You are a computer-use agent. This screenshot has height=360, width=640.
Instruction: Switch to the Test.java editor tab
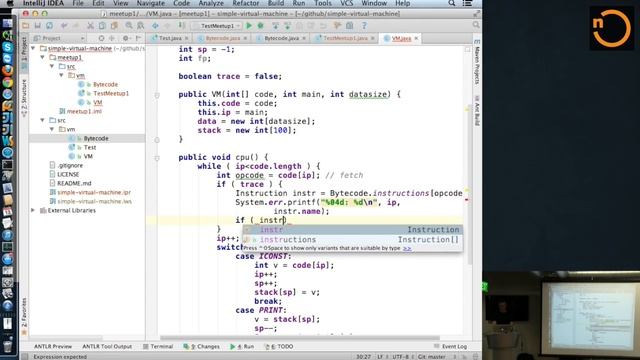(x=170, y=38)
